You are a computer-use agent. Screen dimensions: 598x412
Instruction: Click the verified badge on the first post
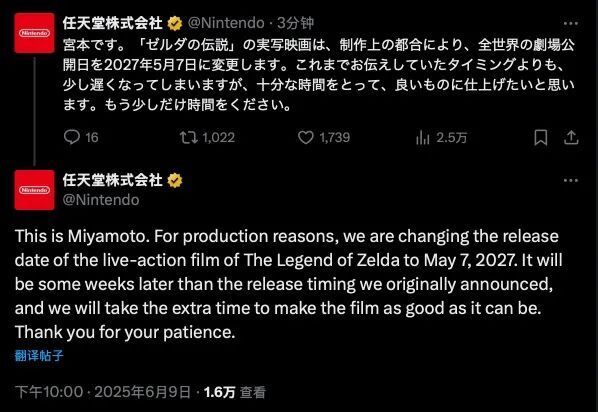175,24
